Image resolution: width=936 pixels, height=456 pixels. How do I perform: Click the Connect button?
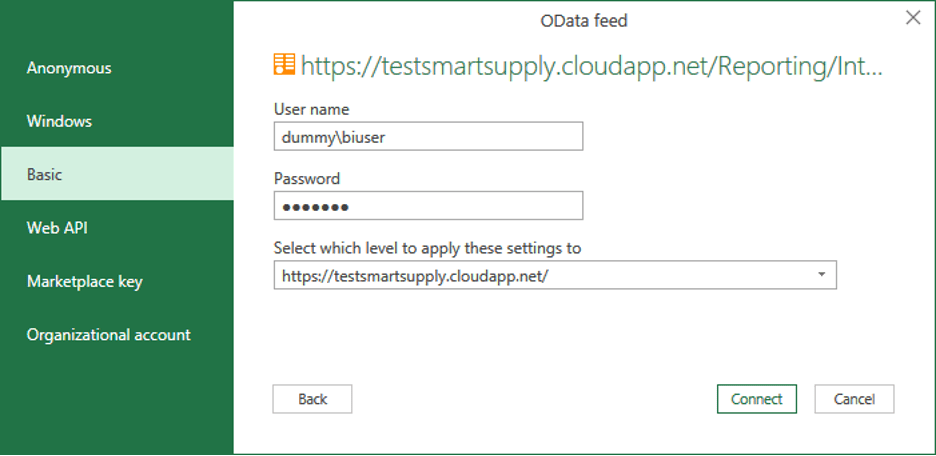click(756, 399)
